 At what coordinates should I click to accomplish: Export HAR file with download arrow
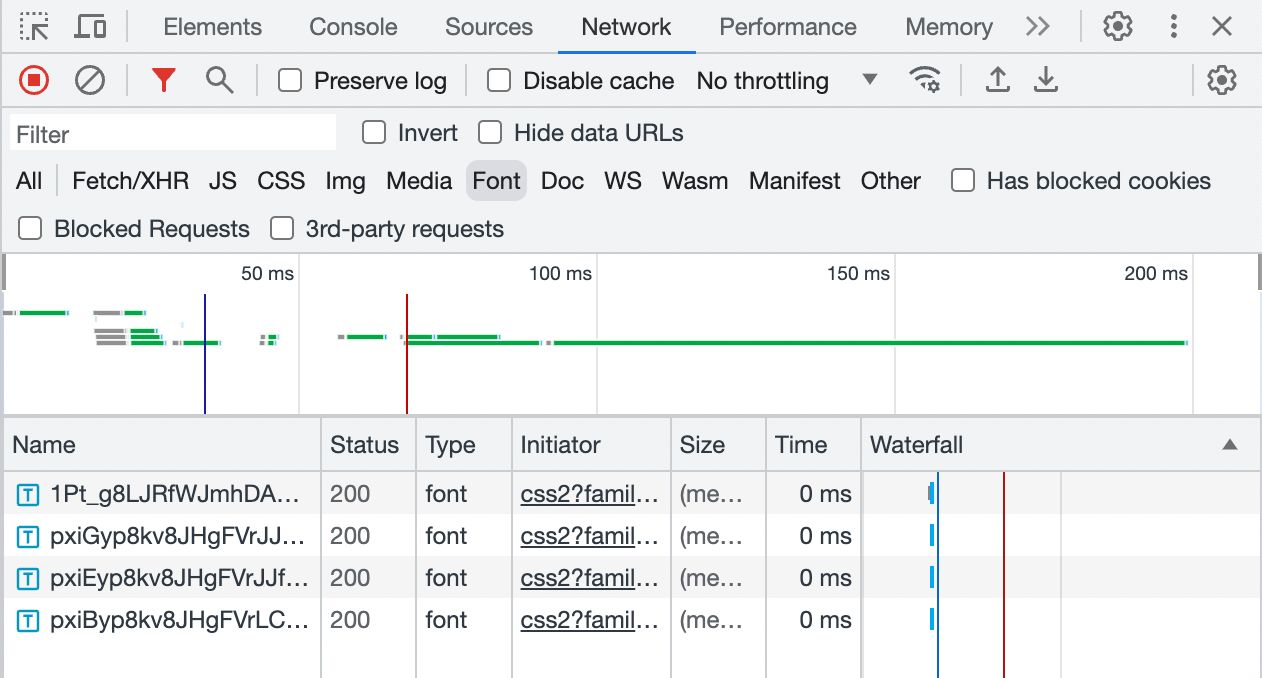coord(1045,80)
